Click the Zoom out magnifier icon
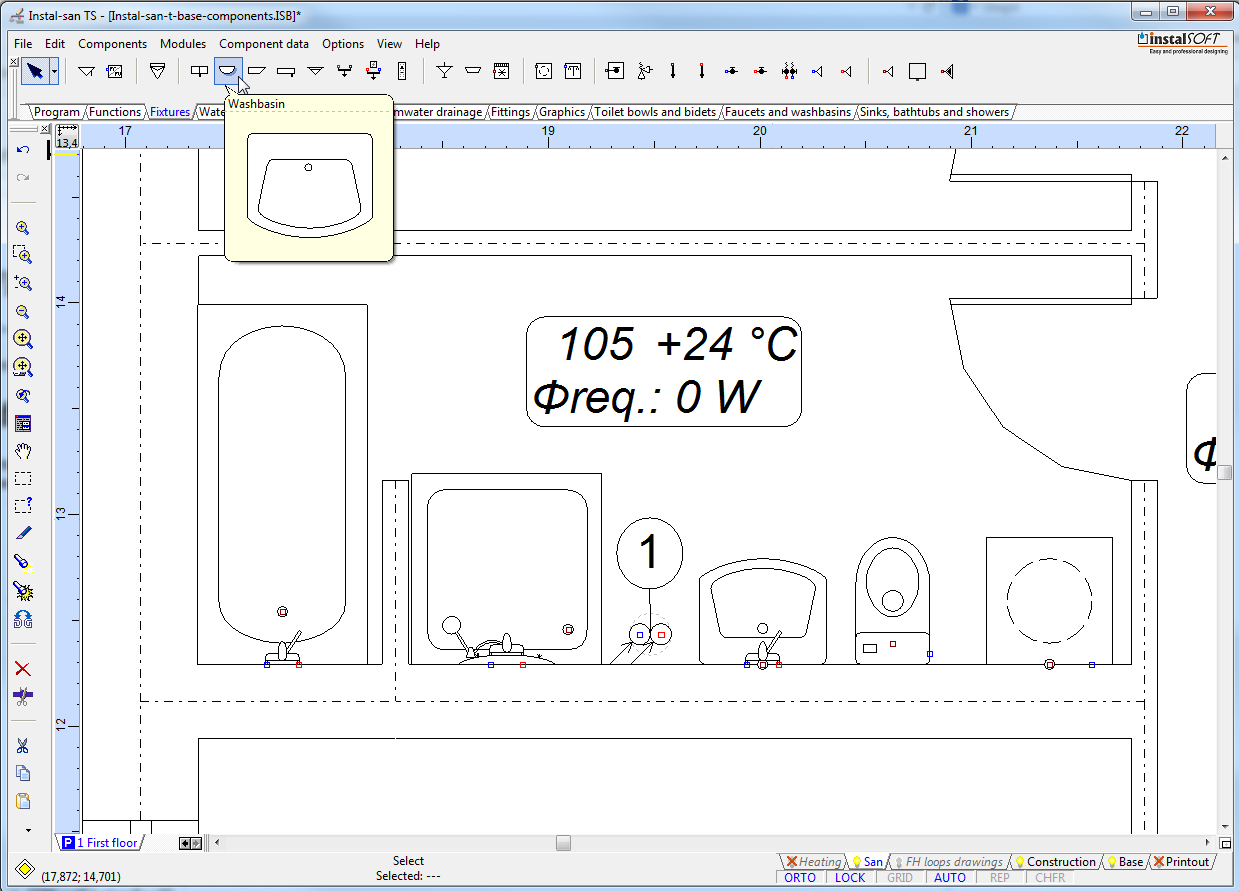The height and width of the screenshot is (891, 1239). click(x=23, y=312)
